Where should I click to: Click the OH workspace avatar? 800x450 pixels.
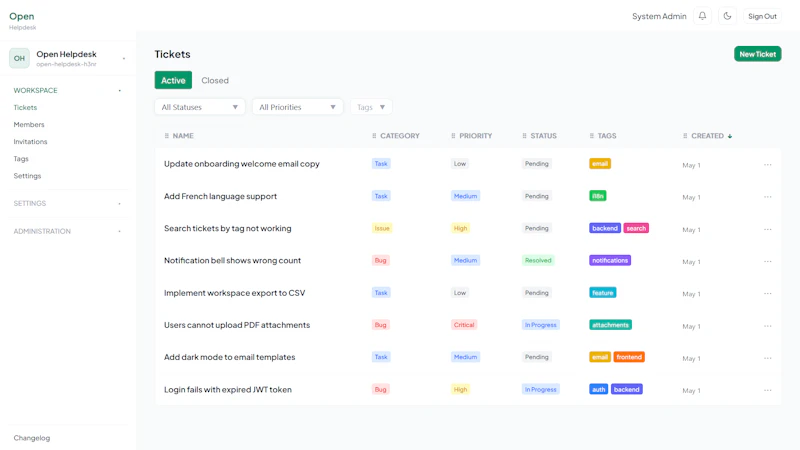(19, 58)
